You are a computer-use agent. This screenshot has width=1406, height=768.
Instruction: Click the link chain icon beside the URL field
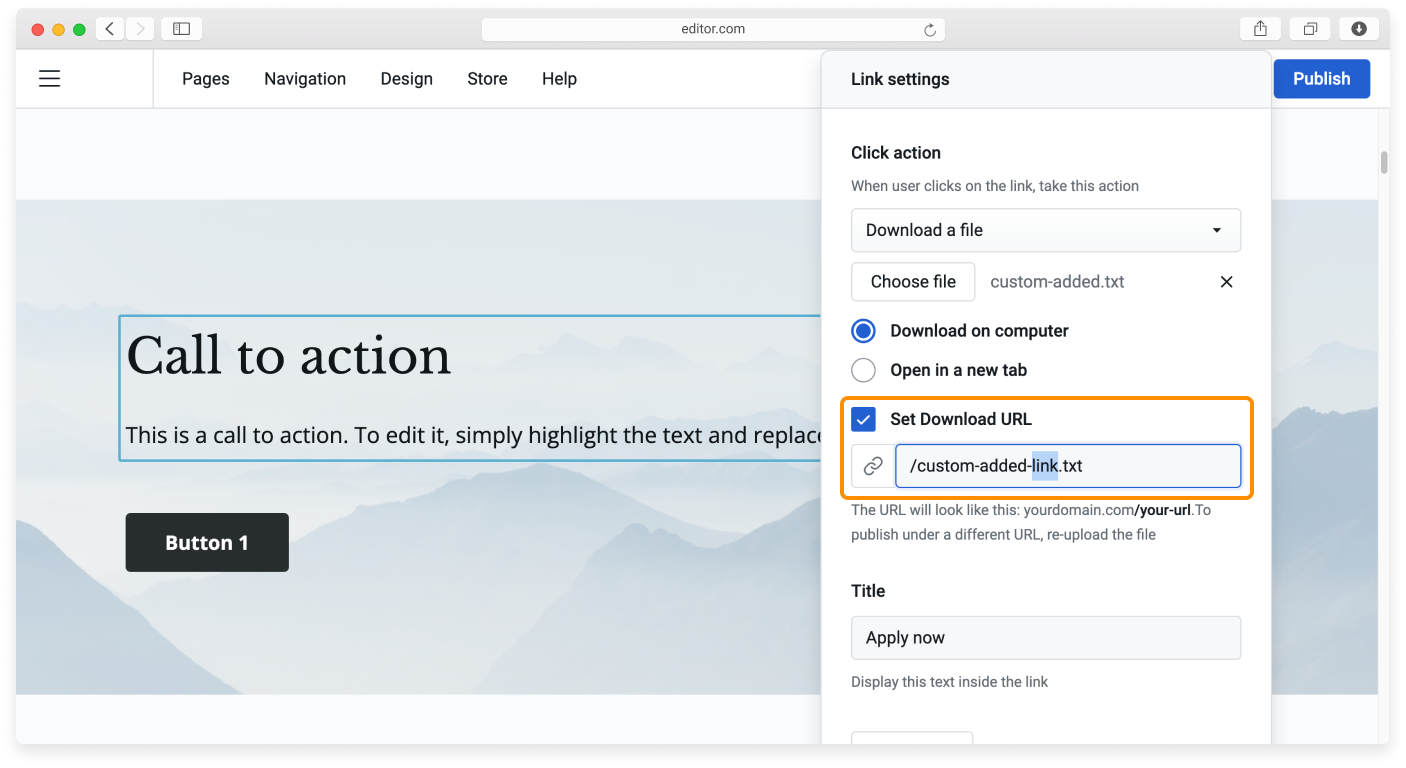(873, 466)
